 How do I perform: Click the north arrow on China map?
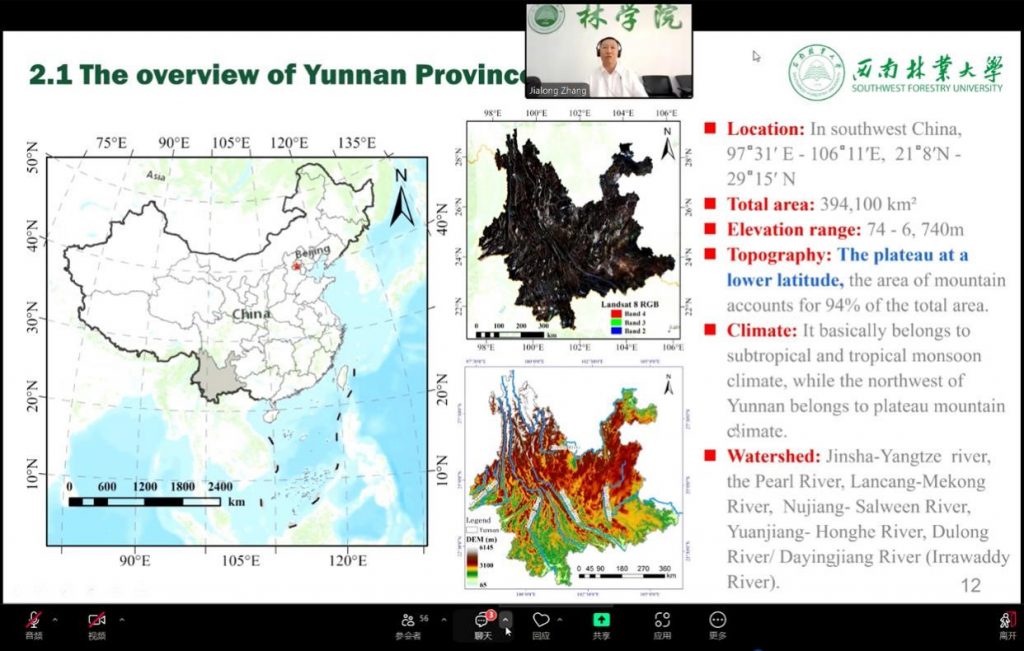[x=401, y=198]
